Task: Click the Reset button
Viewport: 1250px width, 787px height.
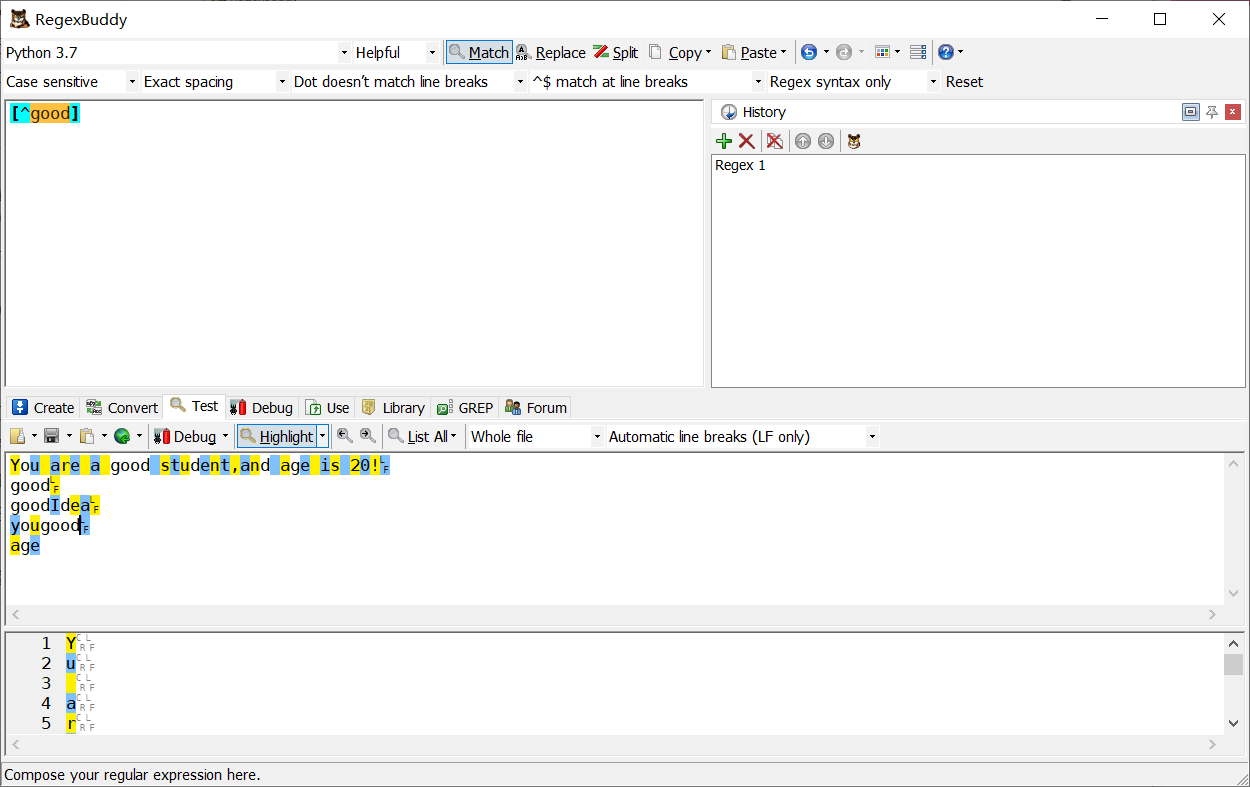Action: [x=964, y=82]
